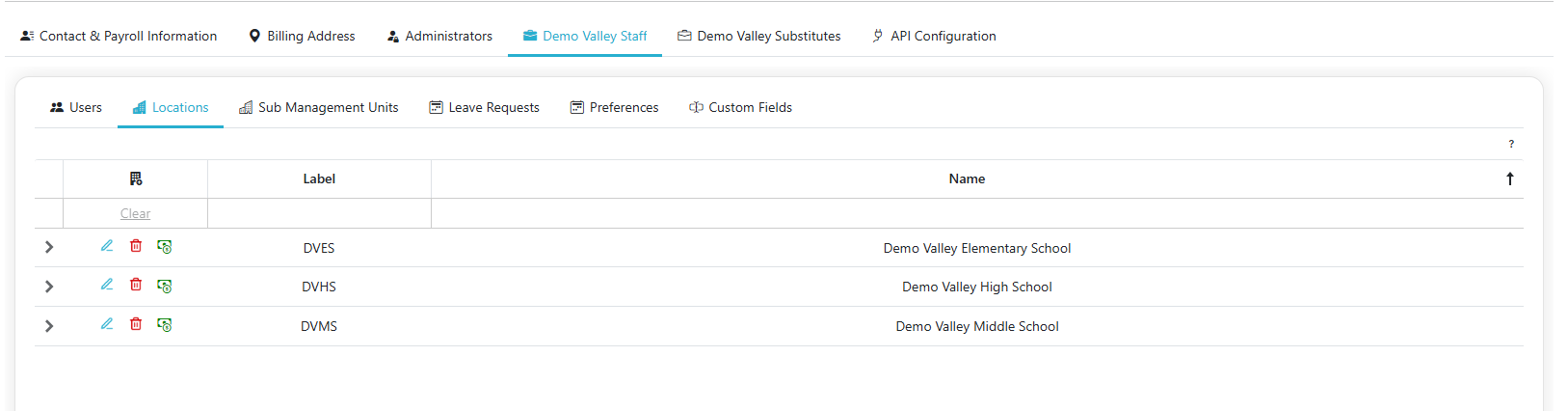1568x411 pixels.
Task: Edit the DVES location with pencil icon
Action: (107, 246)
